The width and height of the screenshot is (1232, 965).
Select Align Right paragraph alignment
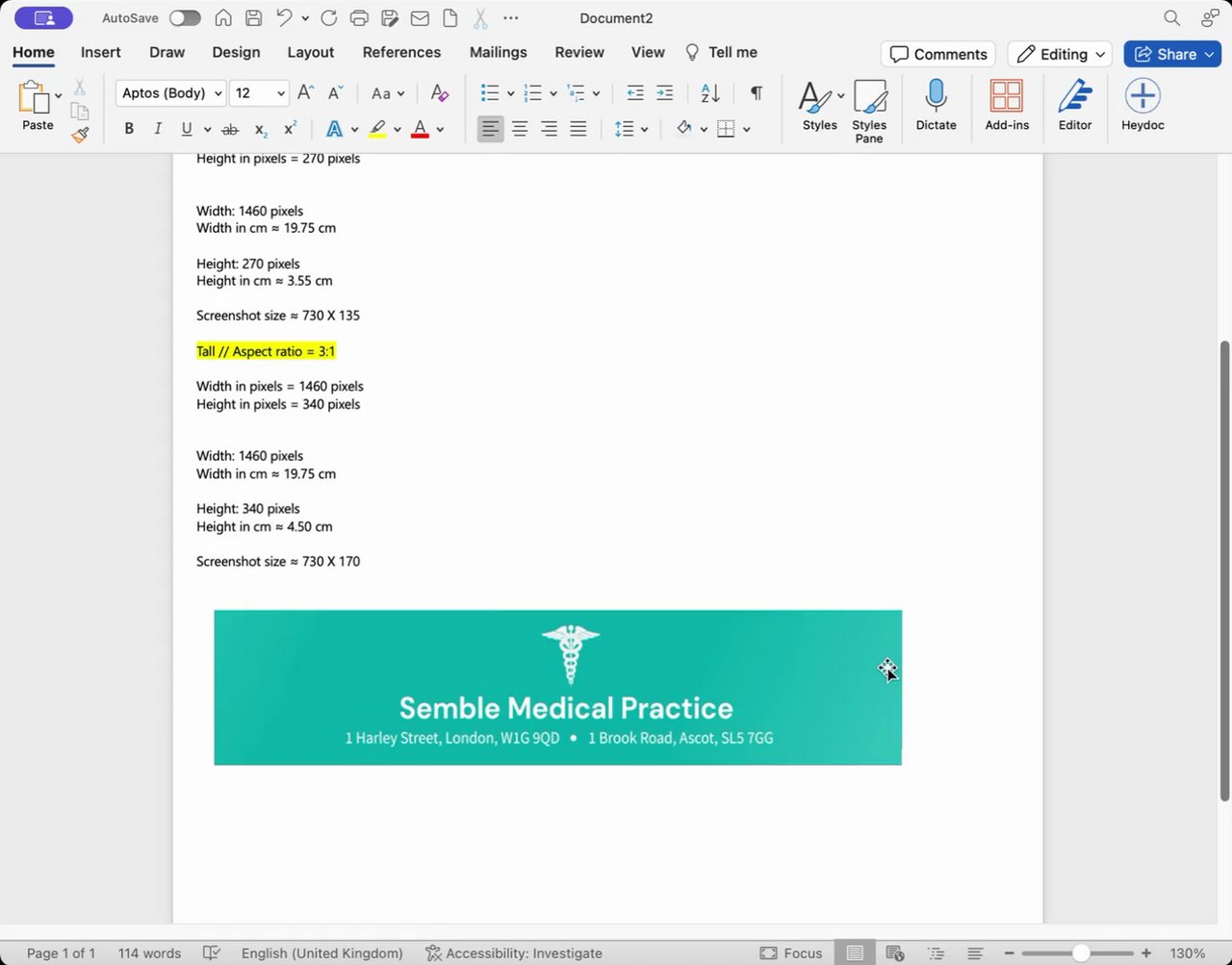click(549, 129)
